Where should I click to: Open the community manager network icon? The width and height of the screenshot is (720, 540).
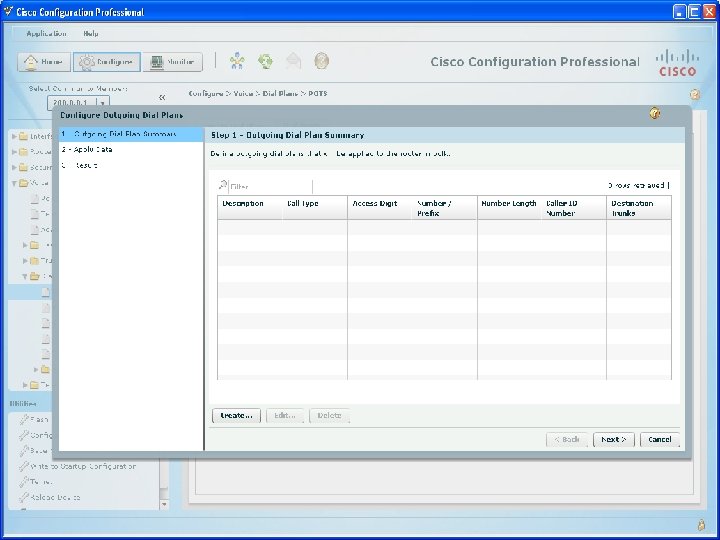point(237,61)
